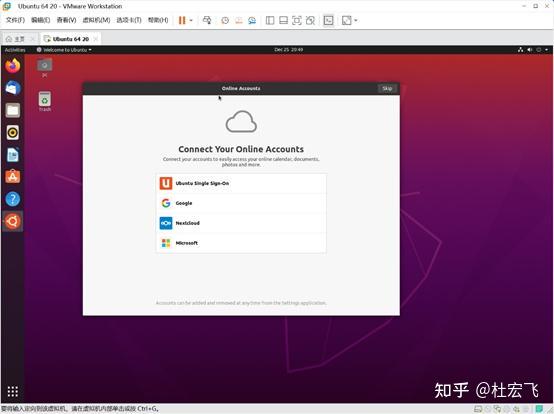Viewport: 554px width, 414px height.
Task: Select Ubuntu Single Sign-On account
Action: pos(241,183)
